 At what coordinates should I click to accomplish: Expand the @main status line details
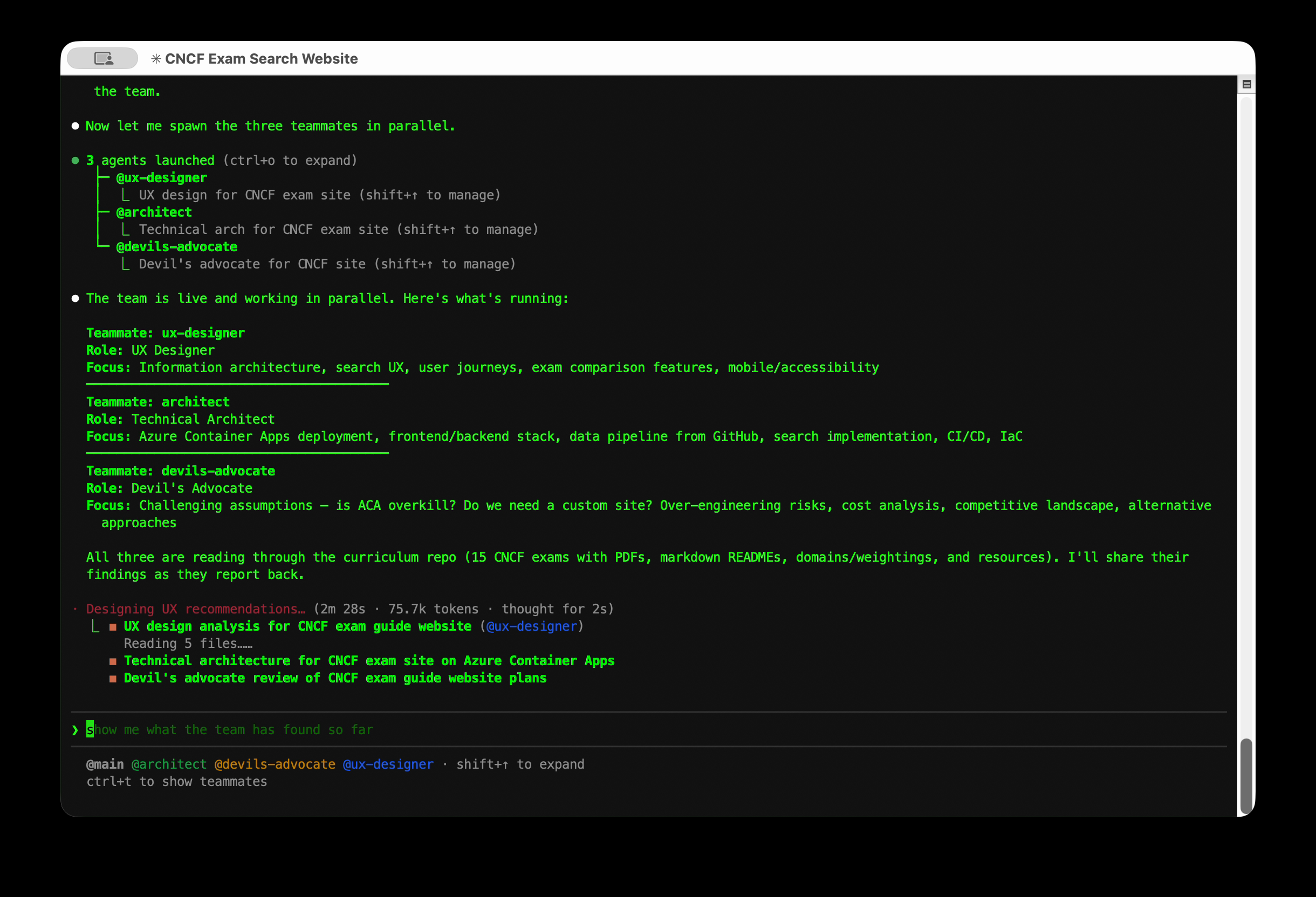(x=520, y=763)
